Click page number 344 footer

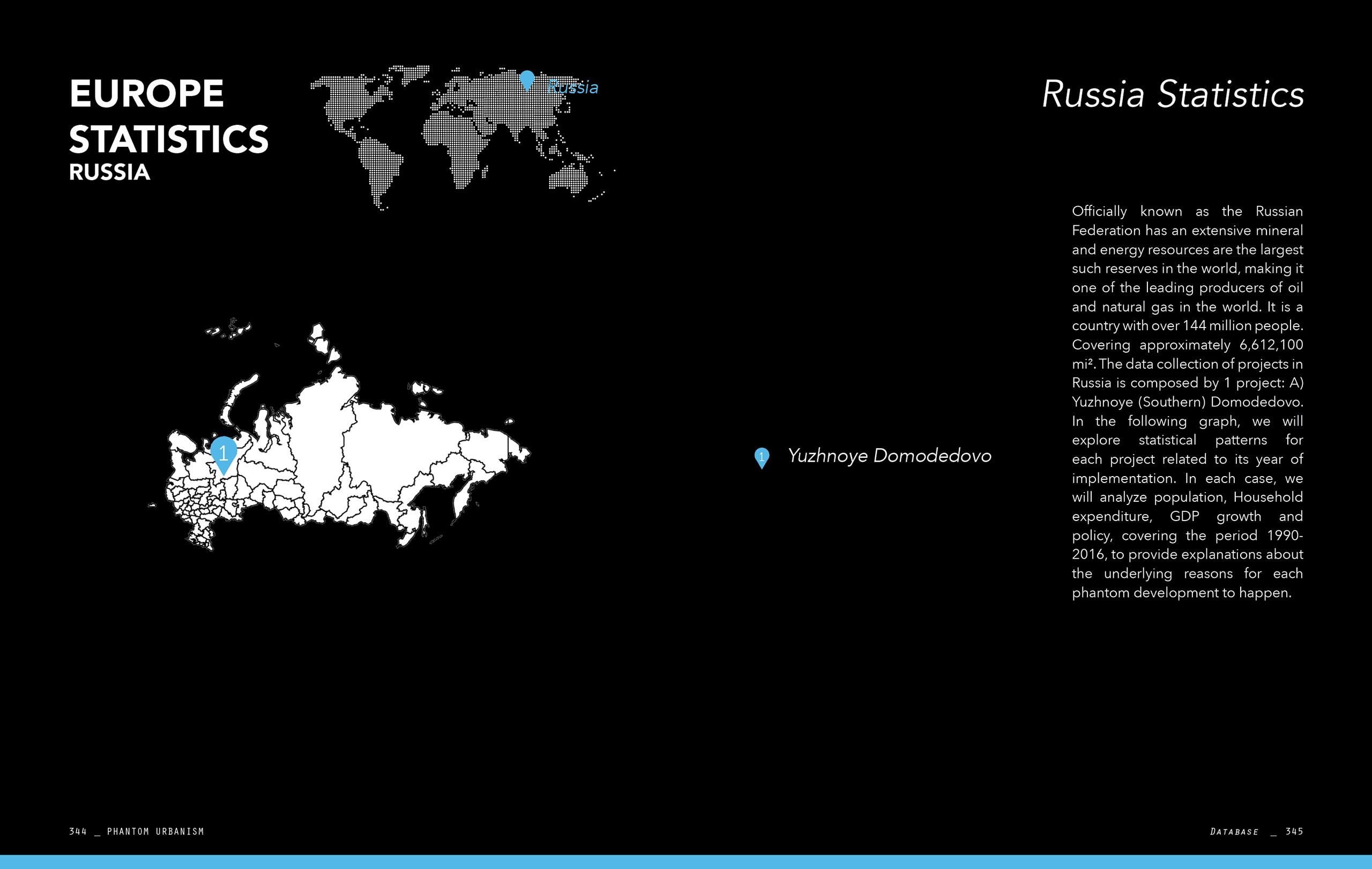(78, 831)
